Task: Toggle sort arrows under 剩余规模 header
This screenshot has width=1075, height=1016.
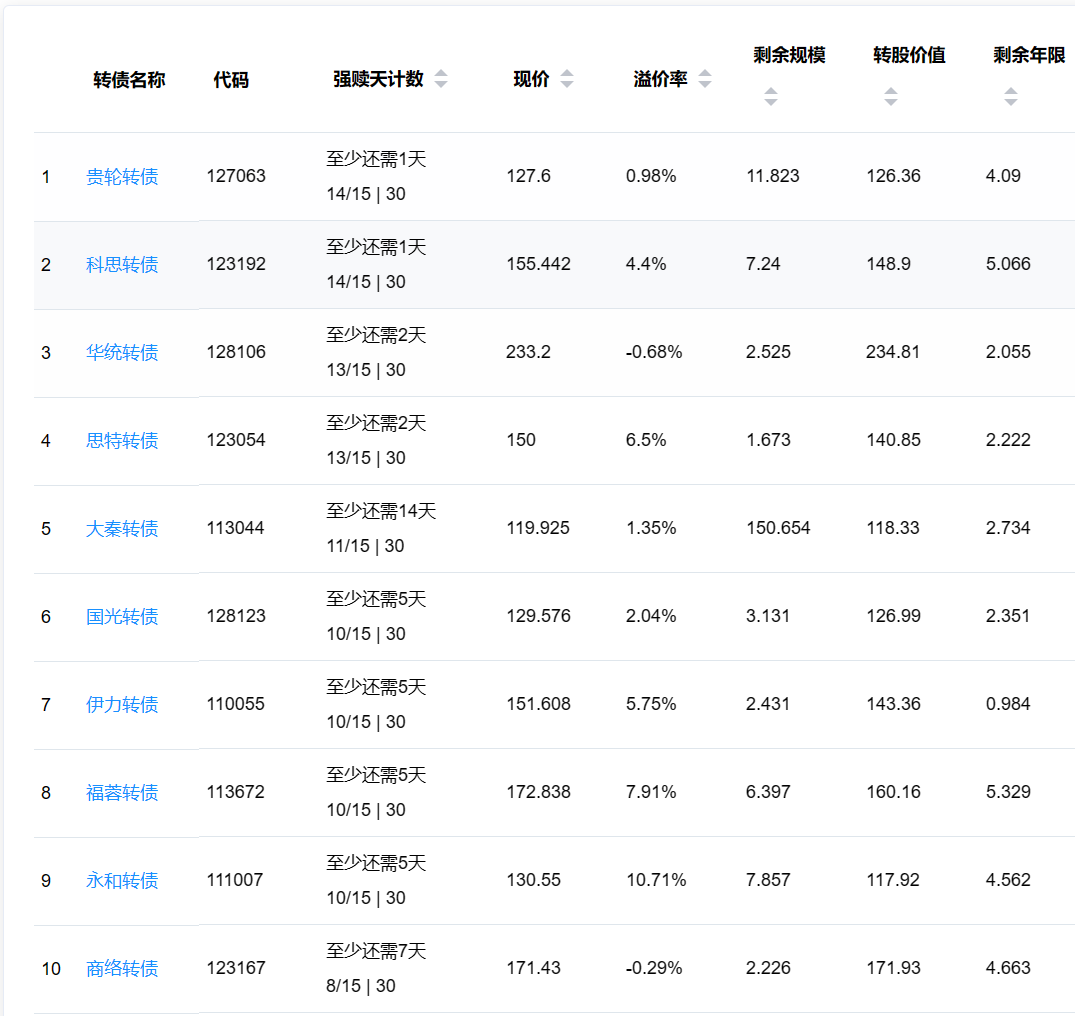Action: click(x=771, y=97)
